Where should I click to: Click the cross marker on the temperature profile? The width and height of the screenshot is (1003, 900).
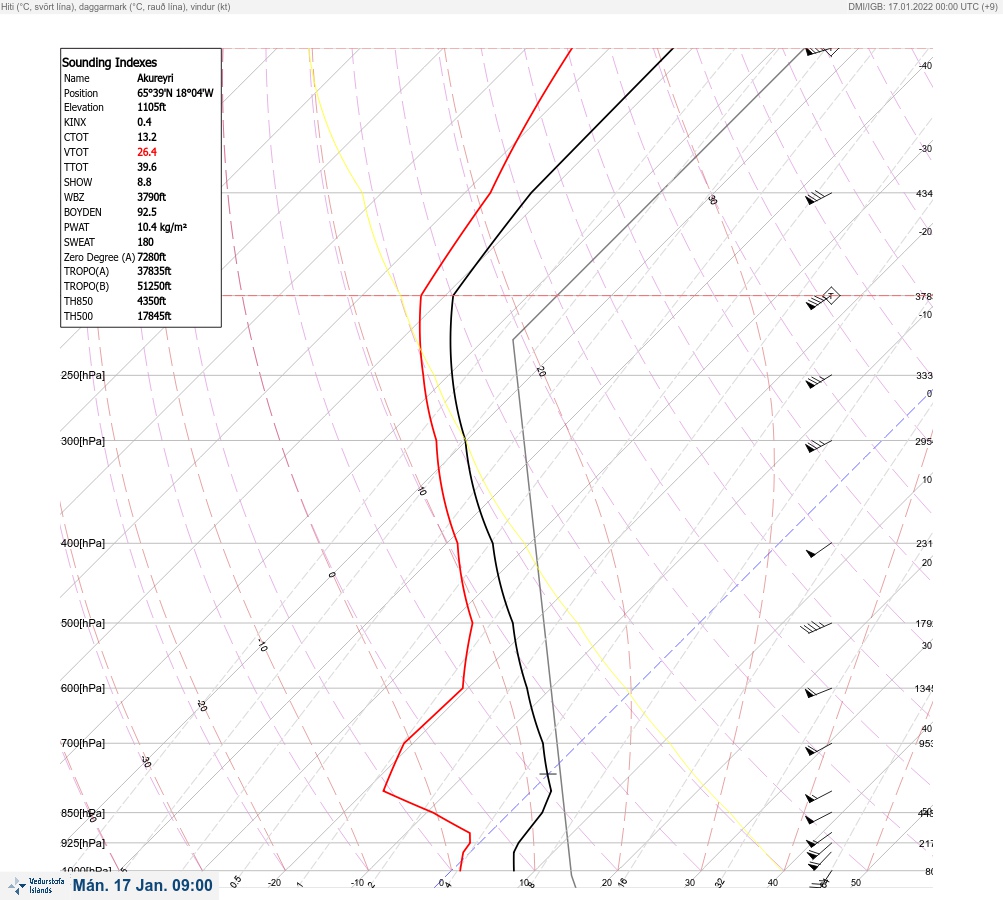(x=548, y=774)
